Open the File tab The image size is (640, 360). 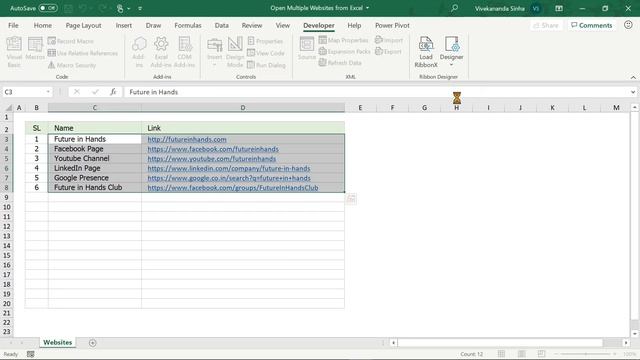pyautogui.click(x=13, y=25)
